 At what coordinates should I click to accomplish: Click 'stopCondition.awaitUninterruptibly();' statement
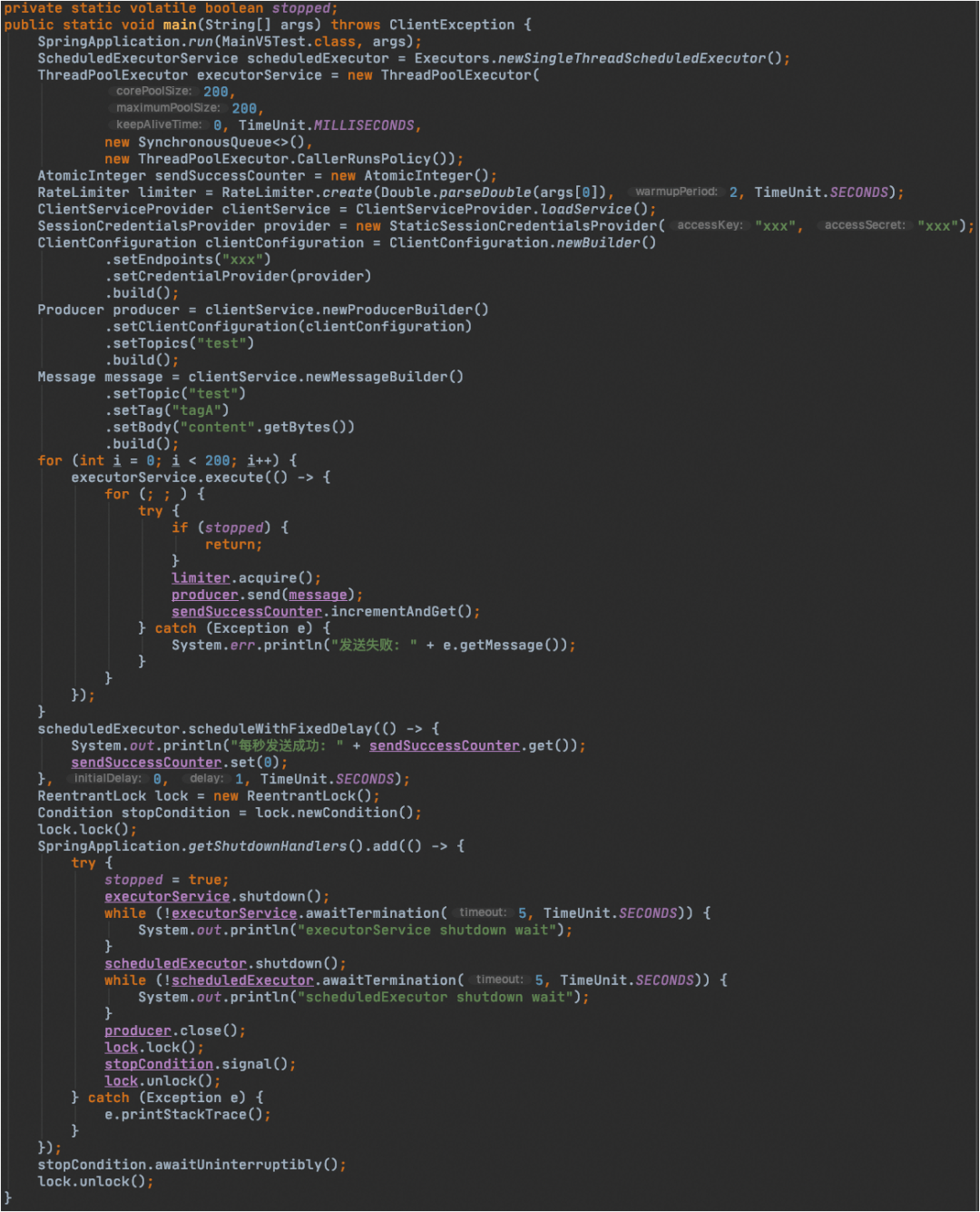point(191,1165)
